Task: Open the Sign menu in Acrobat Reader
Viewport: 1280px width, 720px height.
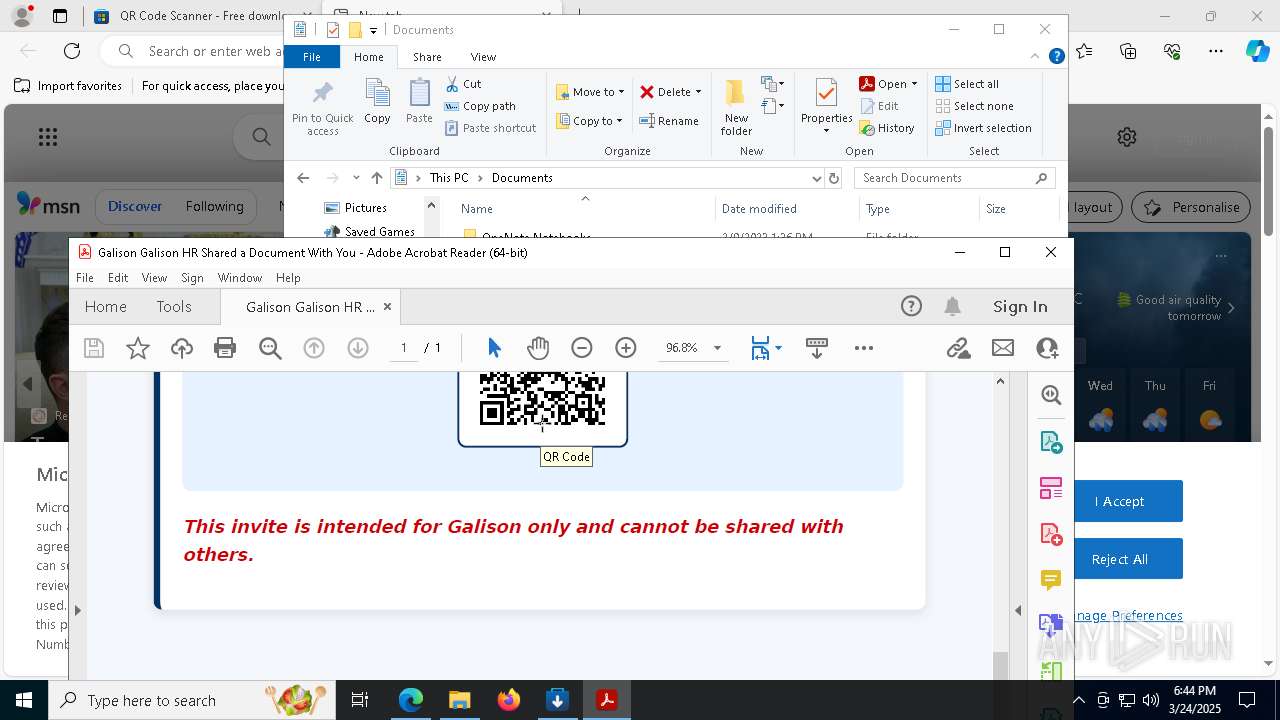Action: coord(192,278)
